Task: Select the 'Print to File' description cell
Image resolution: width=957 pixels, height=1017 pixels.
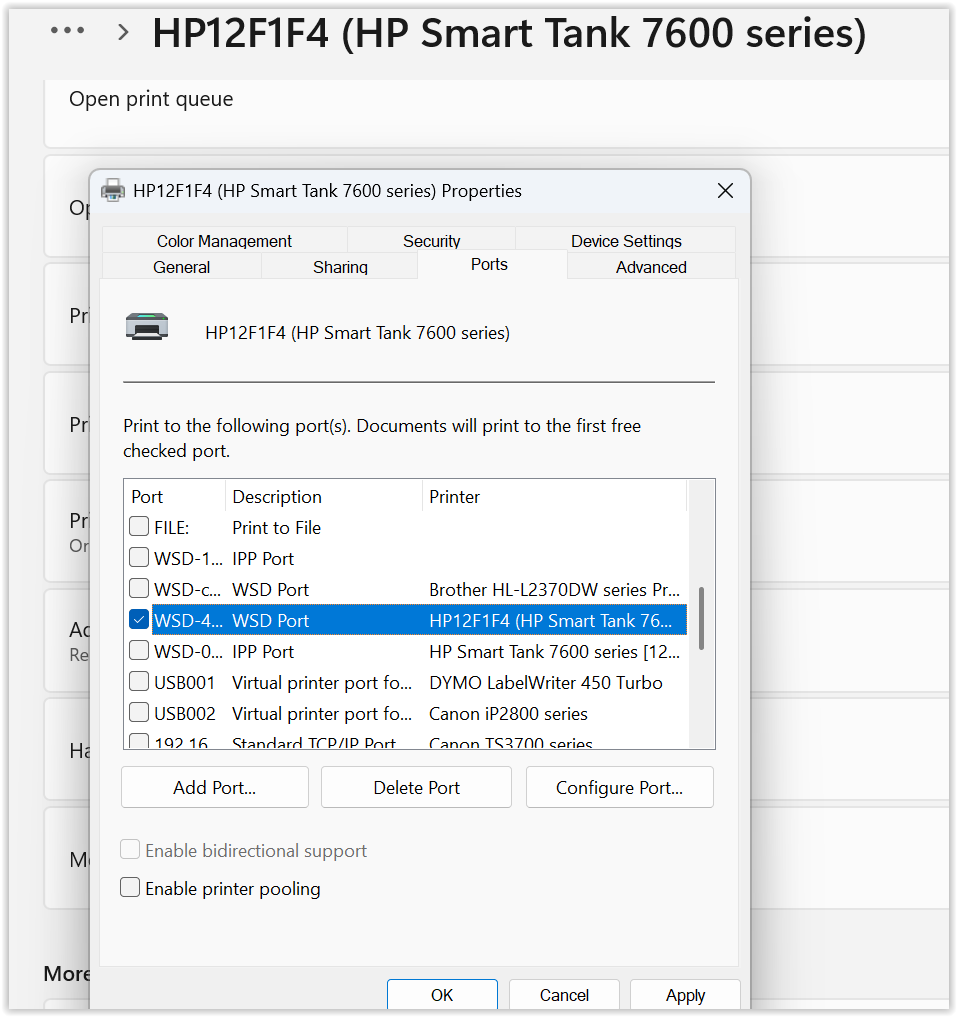Action: click(x=276, y=528)
